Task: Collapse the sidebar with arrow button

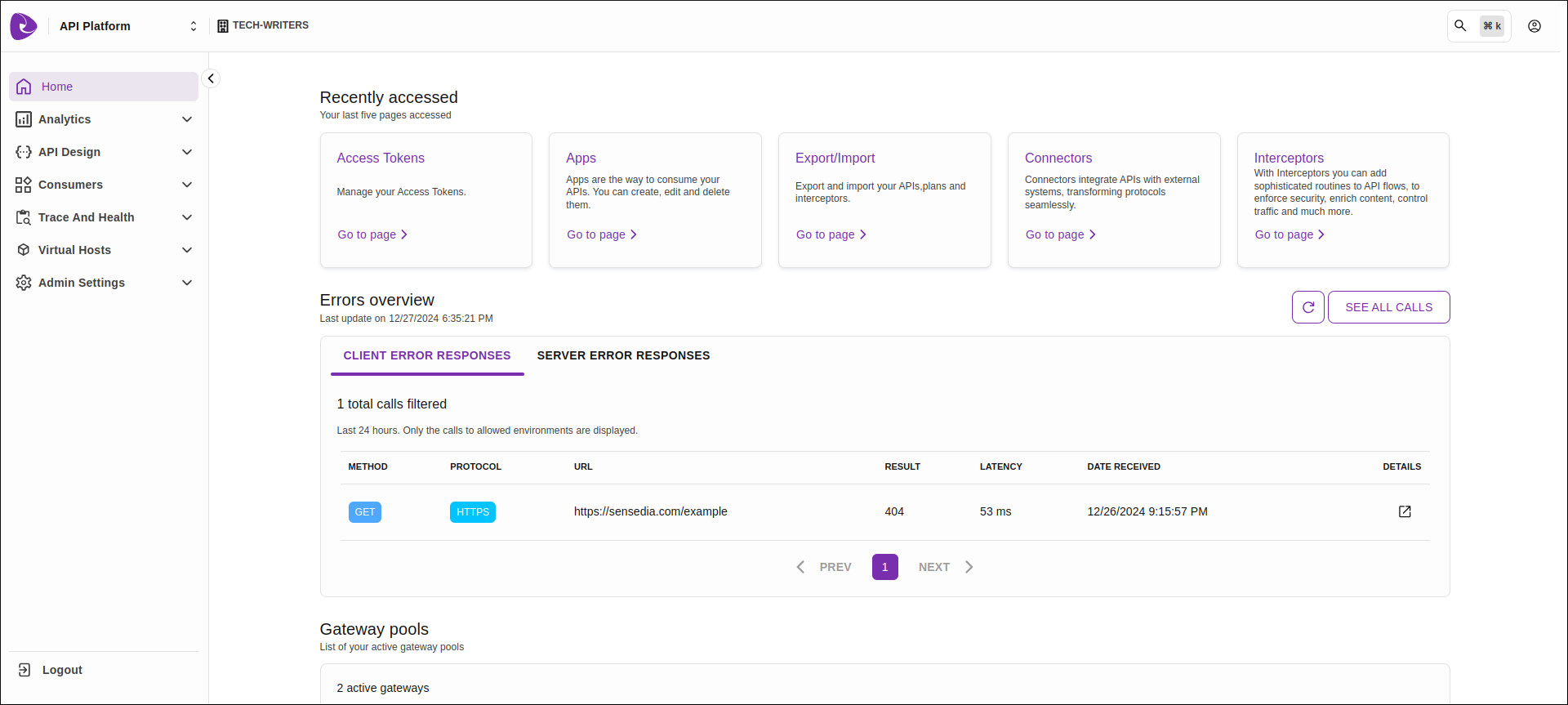Action: (211, 78)
